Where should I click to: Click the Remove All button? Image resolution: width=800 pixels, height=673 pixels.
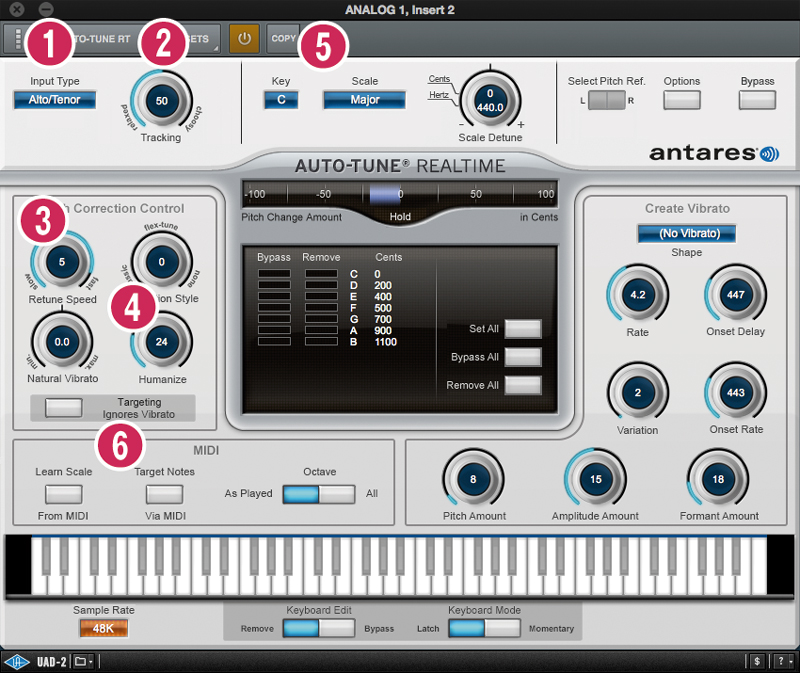[523, 385]
